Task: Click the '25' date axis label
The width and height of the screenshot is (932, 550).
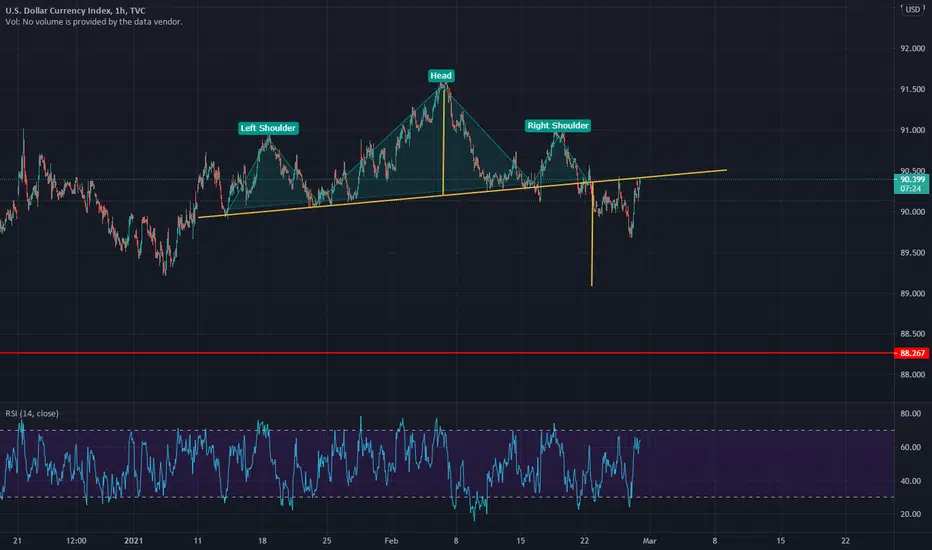Action: tap(327, 540)
